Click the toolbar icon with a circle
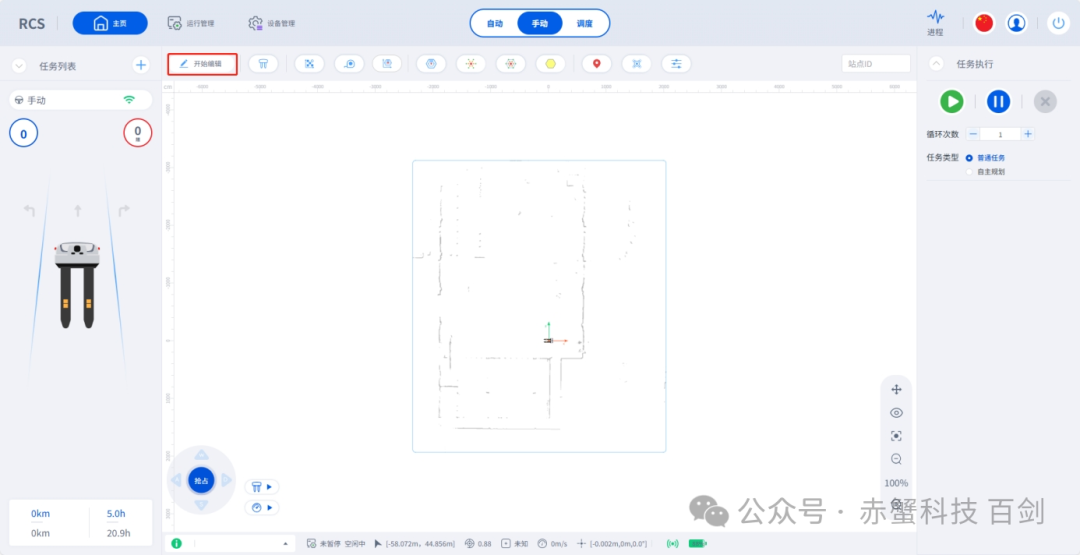Screen dimensions: 1080x555 pos(349,63)
